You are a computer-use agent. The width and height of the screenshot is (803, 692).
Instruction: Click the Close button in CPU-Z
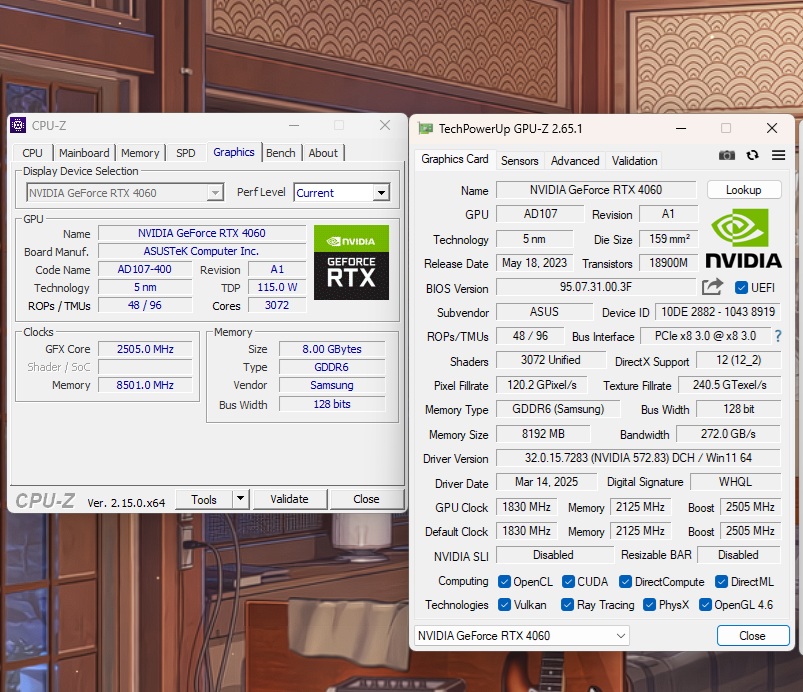pos(366,499)
